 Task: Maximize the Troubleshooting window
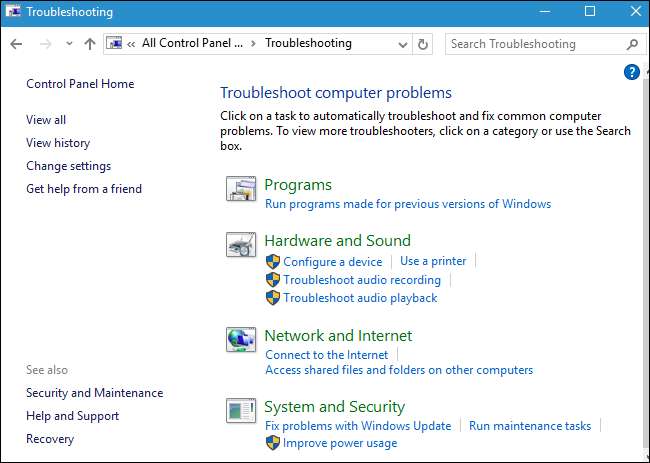590,12
